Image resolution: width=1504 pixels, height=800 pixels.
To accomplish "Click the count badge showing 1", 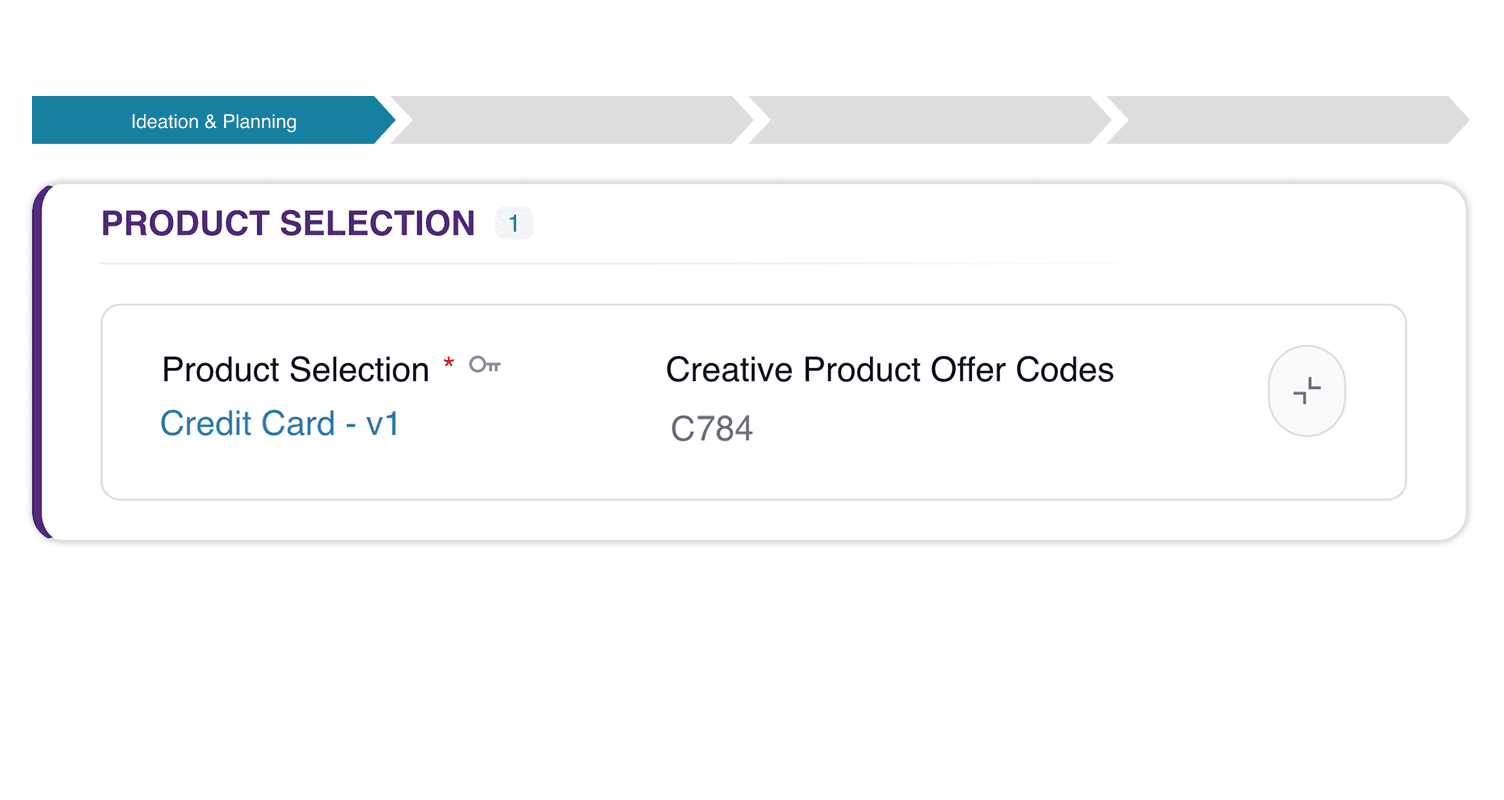I will tap(514, 223).
